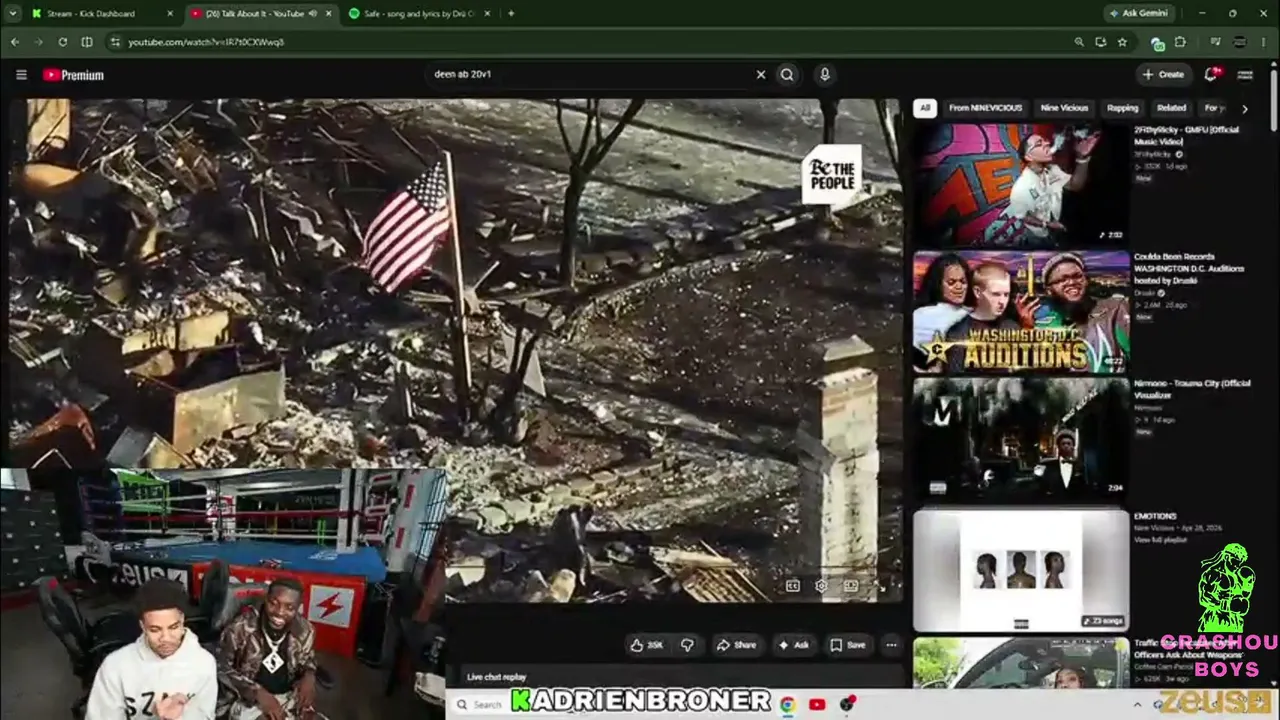This screenshot has width=1280, height=720.
Task: Open video settings gear
Action: pos(821,586)
